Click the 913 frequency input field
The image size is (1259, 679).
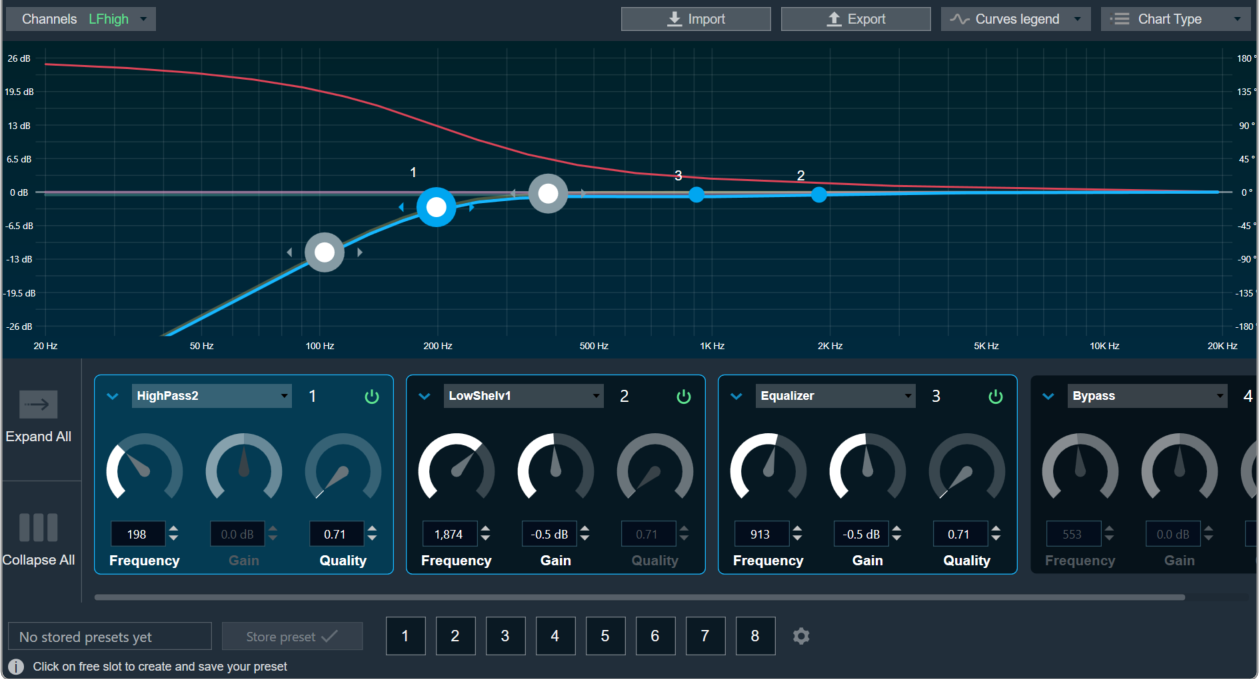762,534
